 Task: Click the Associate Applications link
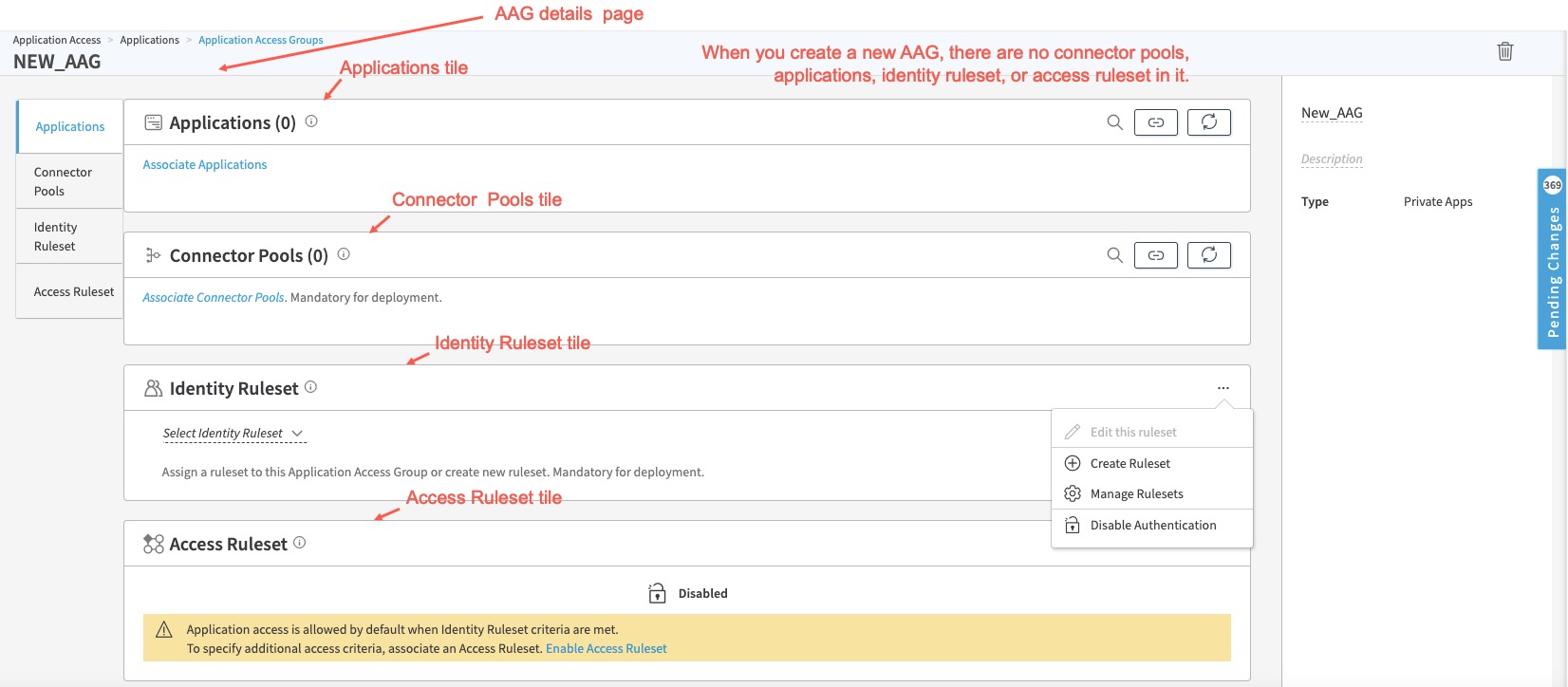(205, 165)
